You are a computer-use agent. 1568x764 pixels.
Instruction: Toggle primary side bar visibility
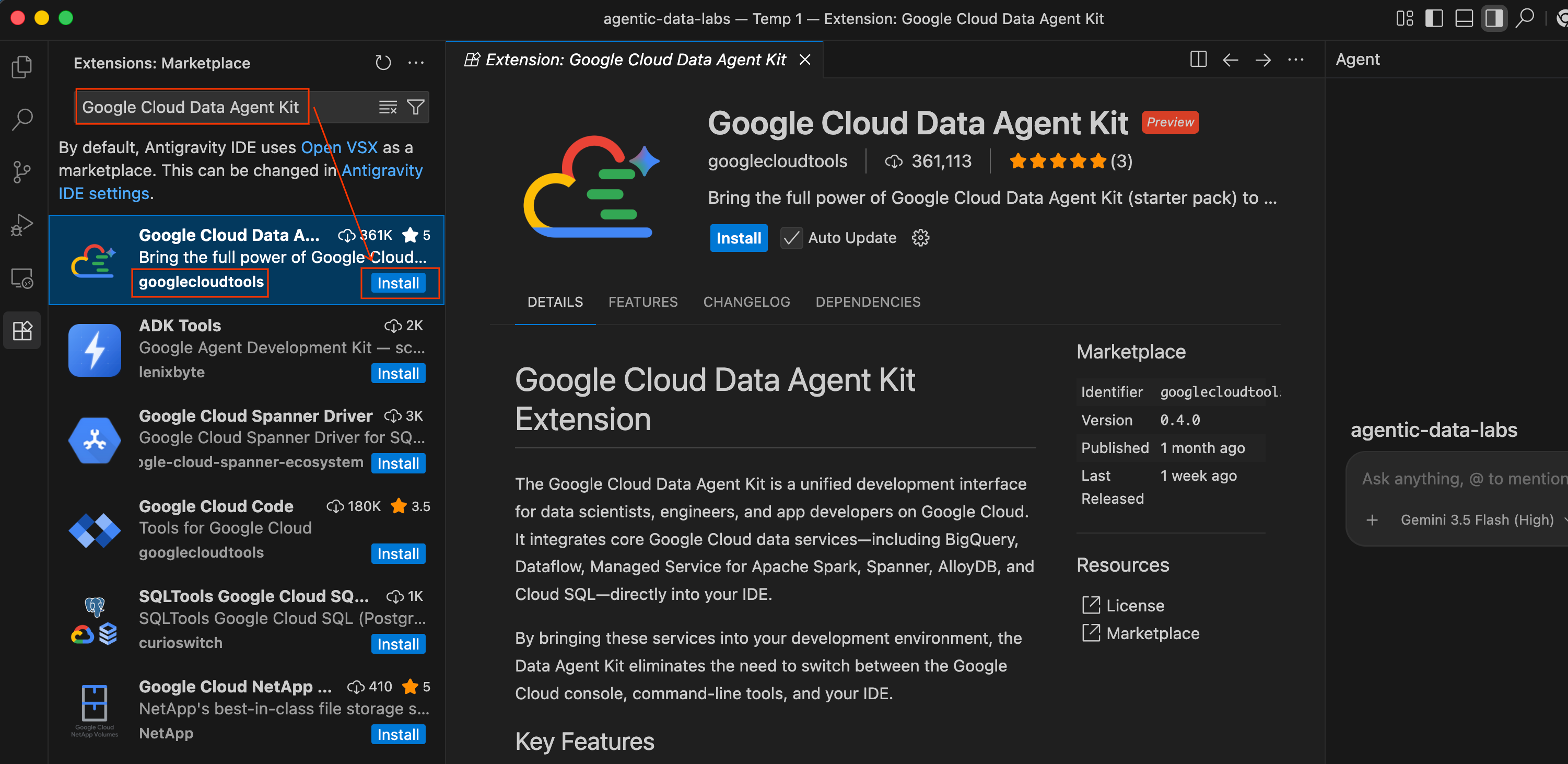(x=1434, y=18)
